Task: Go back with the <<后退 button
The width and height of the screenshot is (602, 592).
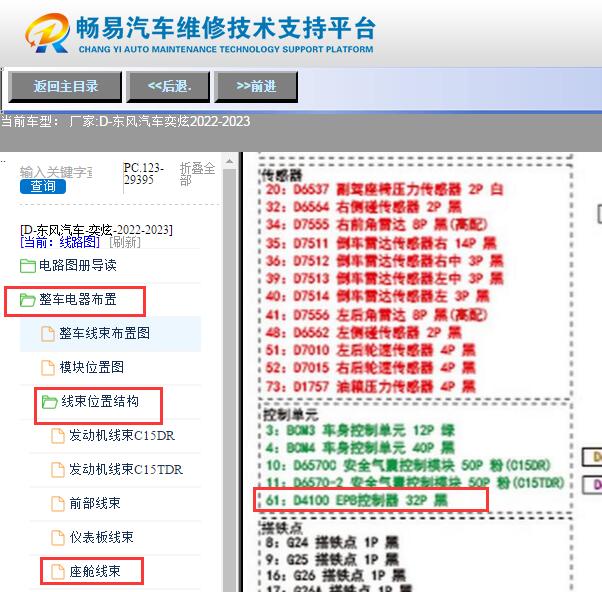Action: 168,87
